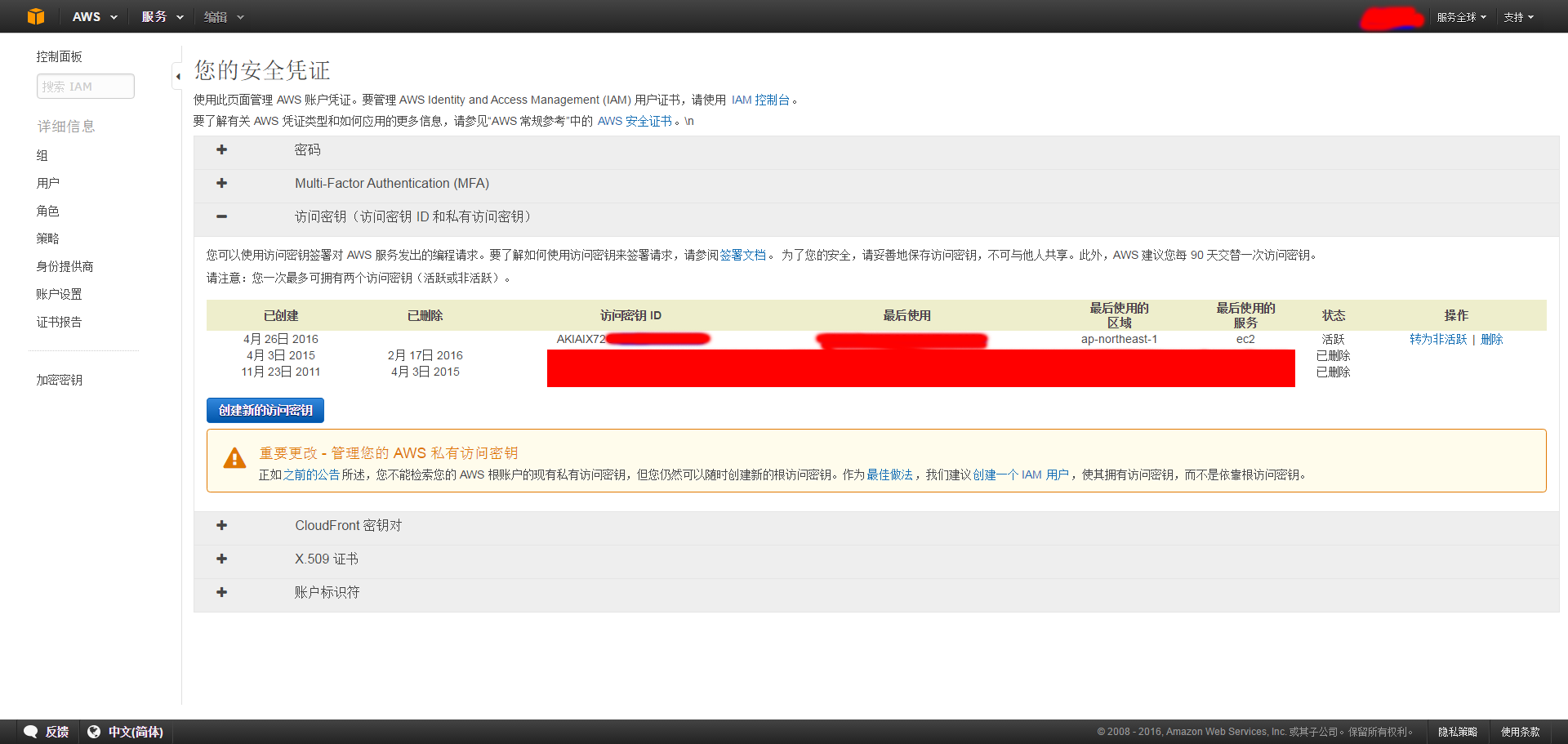This screenshot has width=1568, height=744.
Task: Click the 反馈 feedback button
Action: tap(57, 732)
